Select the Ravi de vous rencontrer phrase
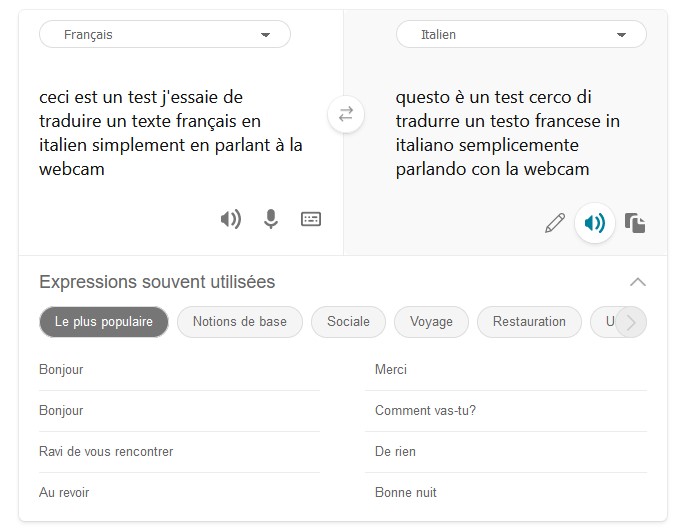This screenshot has width=685, height=531. tap(106, 452)
